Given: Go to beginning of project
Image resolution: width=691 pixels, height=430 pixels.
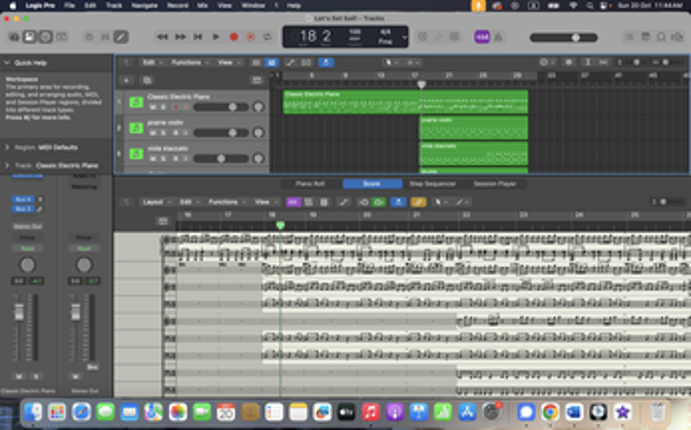Looking at the screenshot, I should [198, 37].
